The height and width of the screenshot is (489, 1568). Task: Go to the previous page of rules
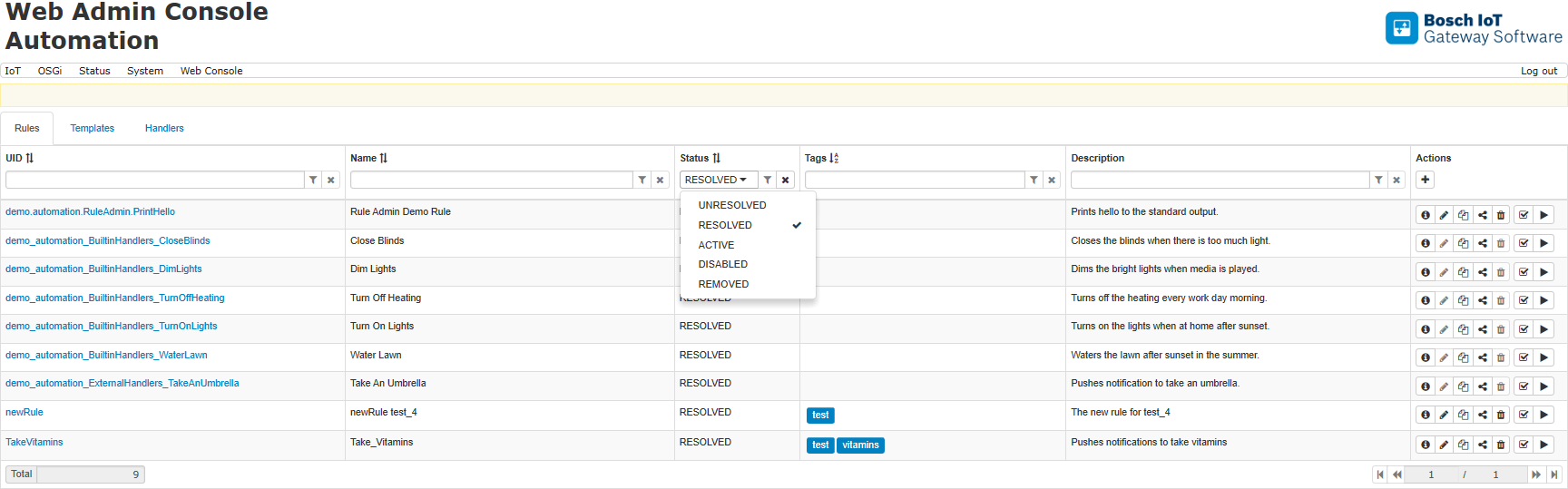[x=1397, y=474]
